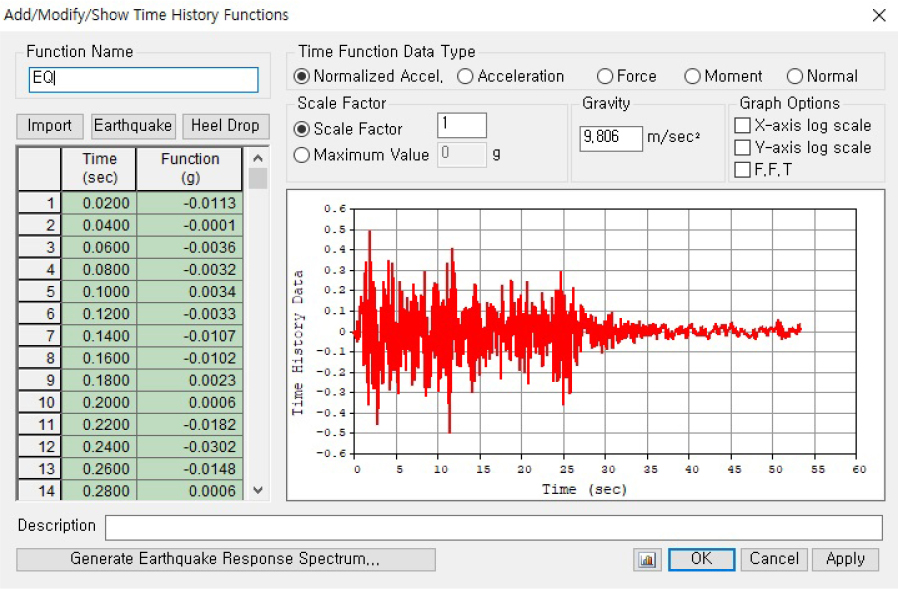Screen dimensions: 898x589
Task: Confirm with the OK button
Action: click(x=702, y=559)
